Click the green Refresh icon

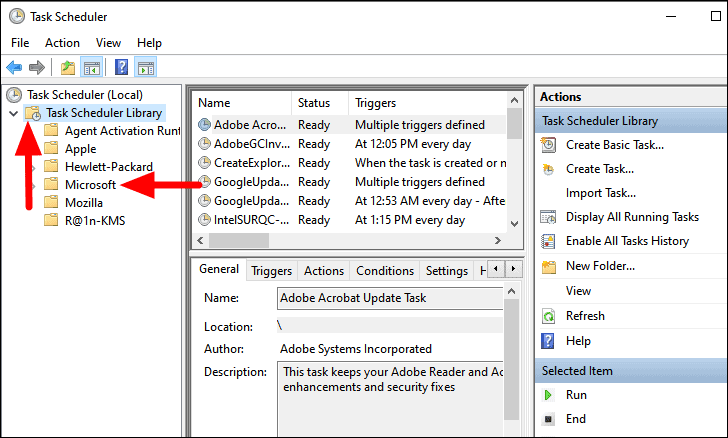click(548, 316)
